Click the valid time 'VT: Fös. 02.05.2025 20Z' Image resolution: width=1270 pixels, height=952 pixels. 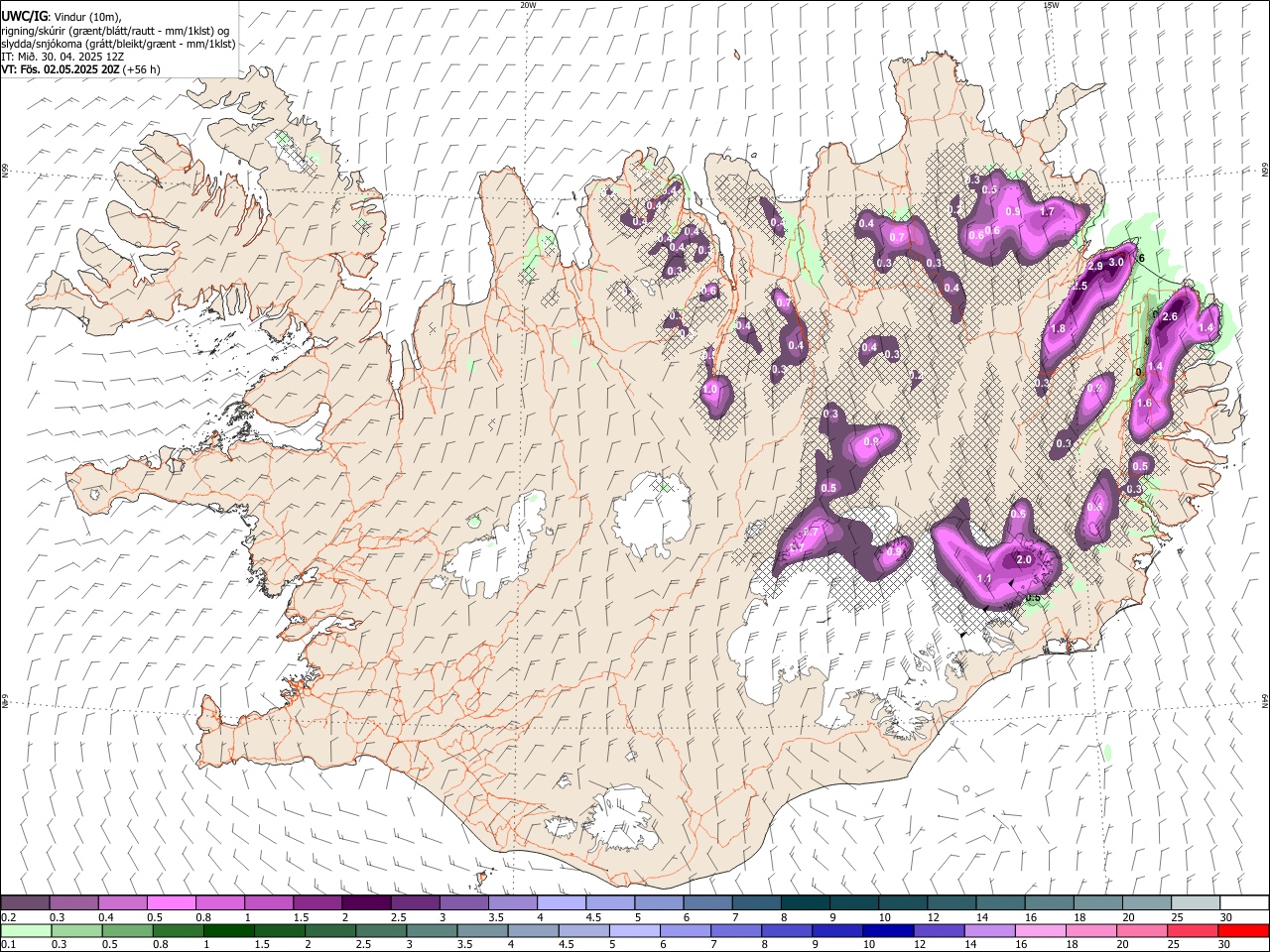coord(61,69)
